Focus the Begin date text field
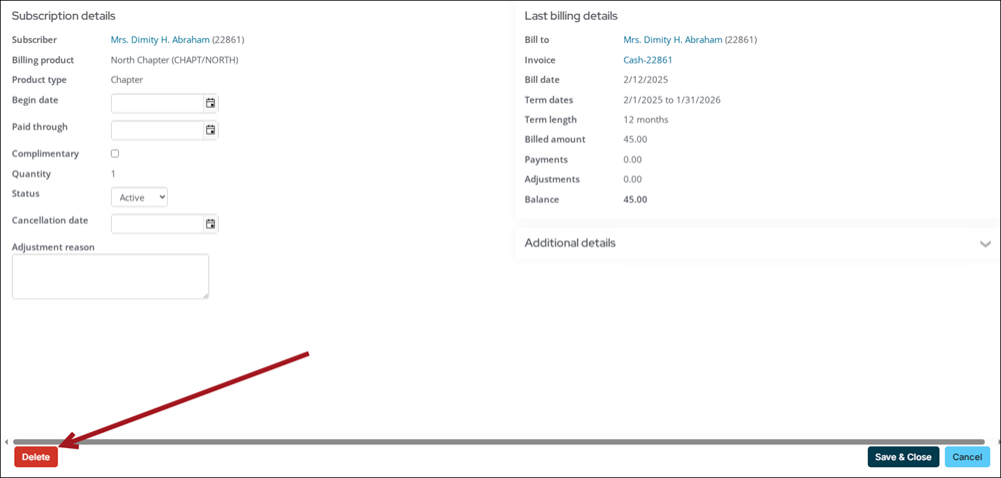This screenshot has width=1001, height=478. tap(157, 103)
